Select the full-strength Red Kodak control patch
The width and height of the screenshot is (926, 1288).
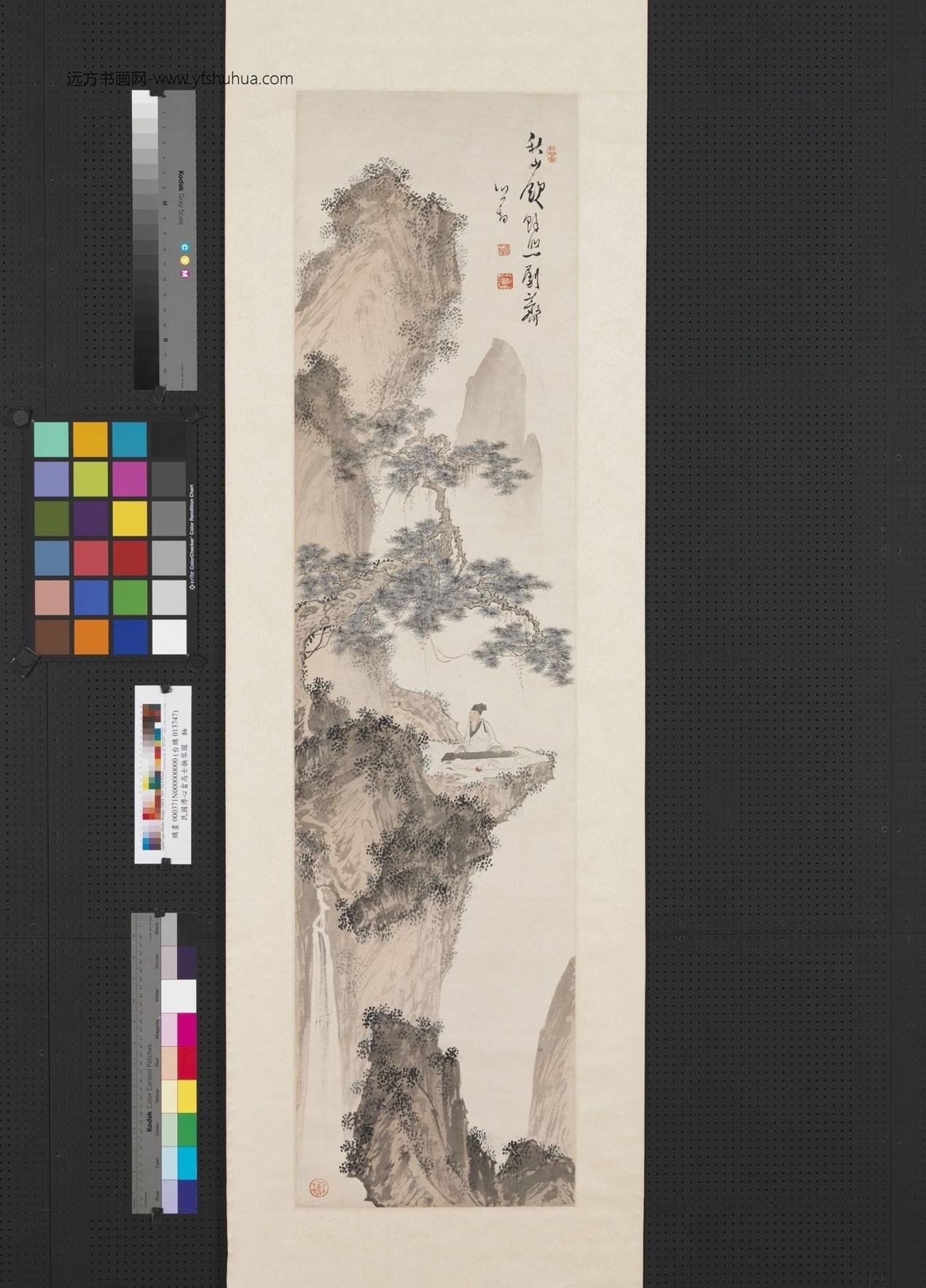point(187,1063)
